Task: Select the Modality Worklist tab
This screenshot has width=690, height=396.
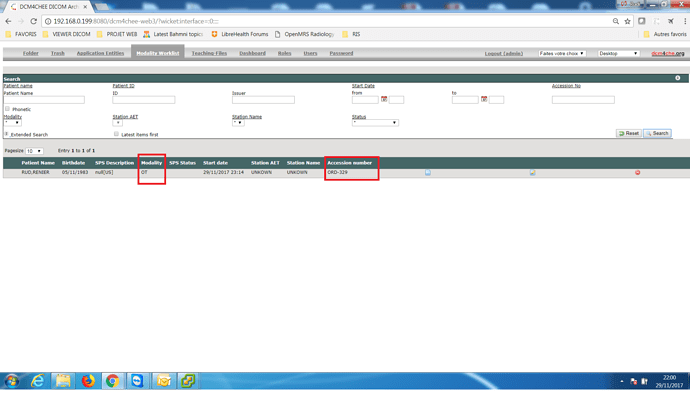Action: point(158,53)
